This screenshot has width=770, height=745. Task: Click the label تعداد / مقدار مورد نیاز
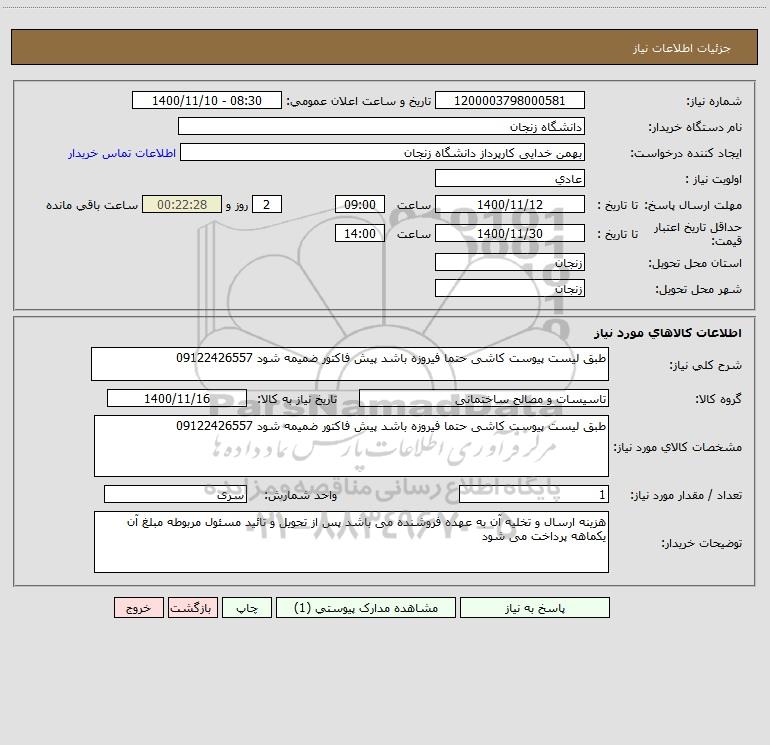[x=686, y=495]
